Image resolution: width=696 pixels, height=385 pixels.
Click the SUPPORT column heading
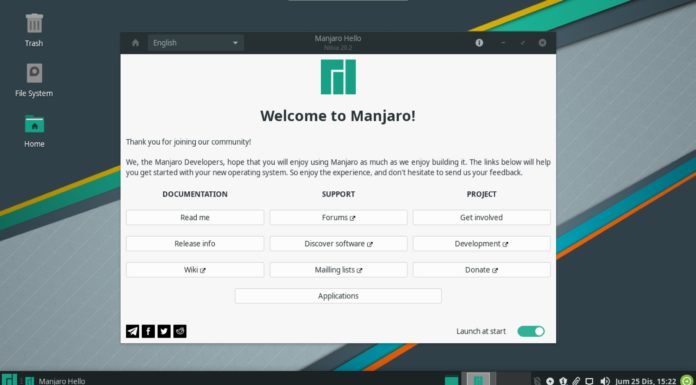338,194
